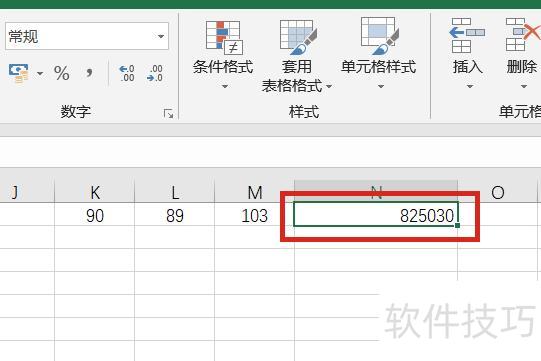Expand the 条件格式 dropdown arrow
Viewport: 541px width, 361px height.
(225, 86)
